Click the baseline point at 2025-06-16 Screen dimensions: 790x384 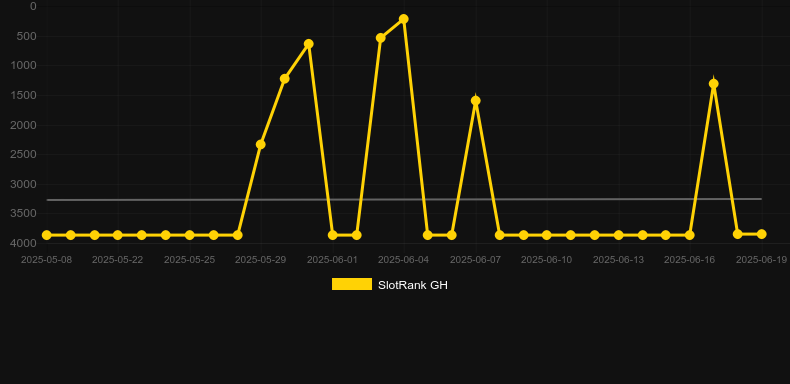tap(690, 235)
